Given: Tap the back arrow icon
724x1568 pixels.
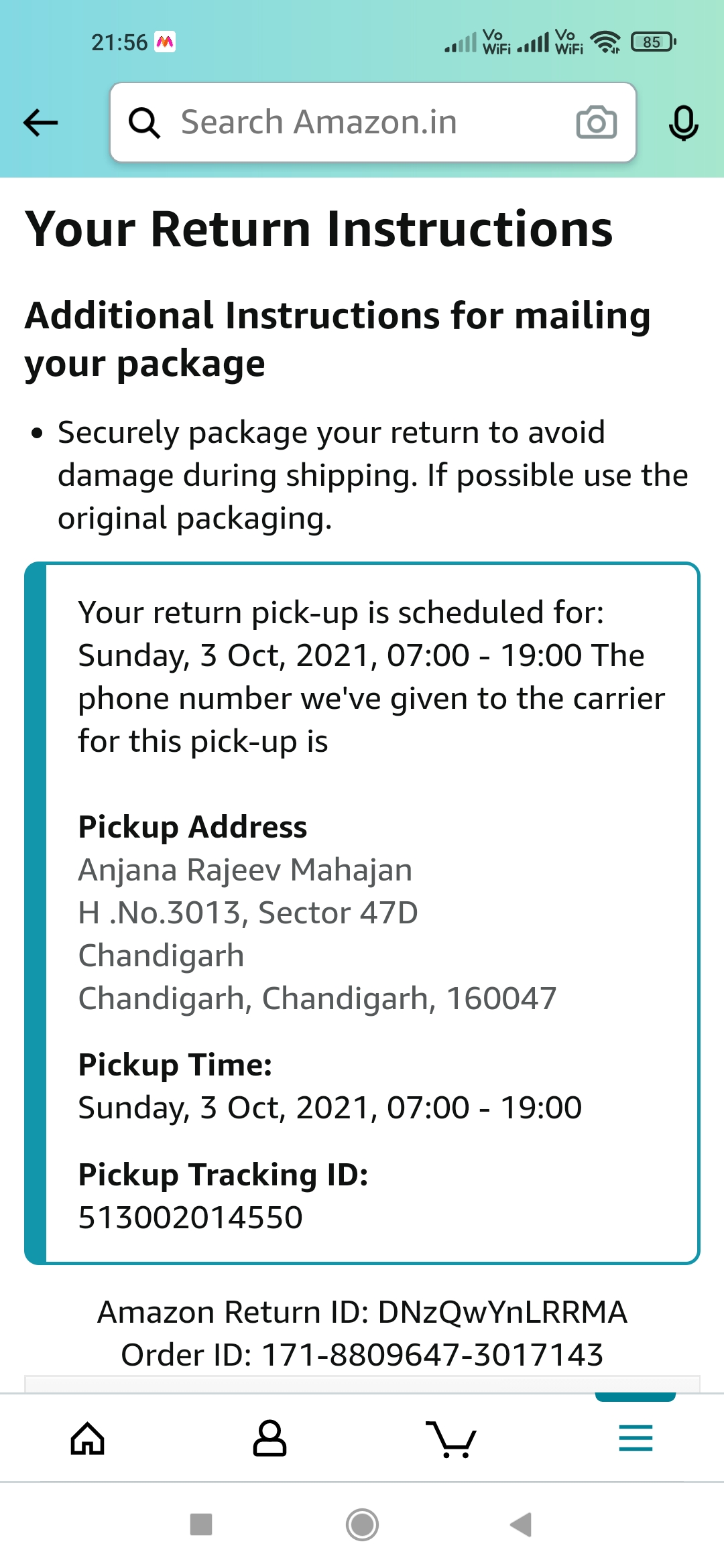Looking at the screenshot, I should click(41, 123).
